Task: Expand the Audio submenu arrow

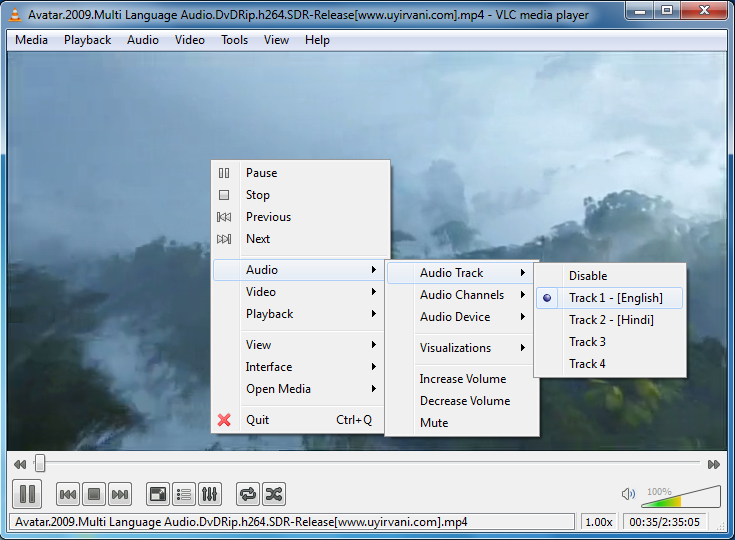Action: 374,270
